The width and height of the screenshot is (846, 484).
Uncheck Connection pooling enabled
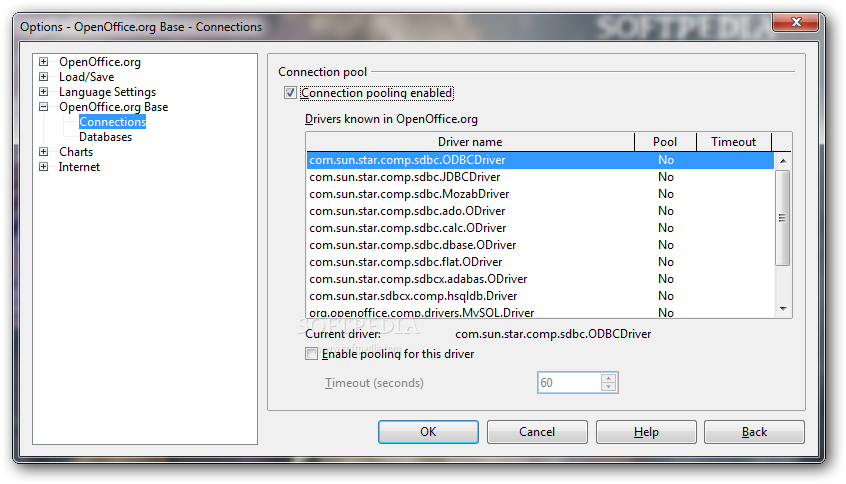pyautogui.click(x=290, y=93)
